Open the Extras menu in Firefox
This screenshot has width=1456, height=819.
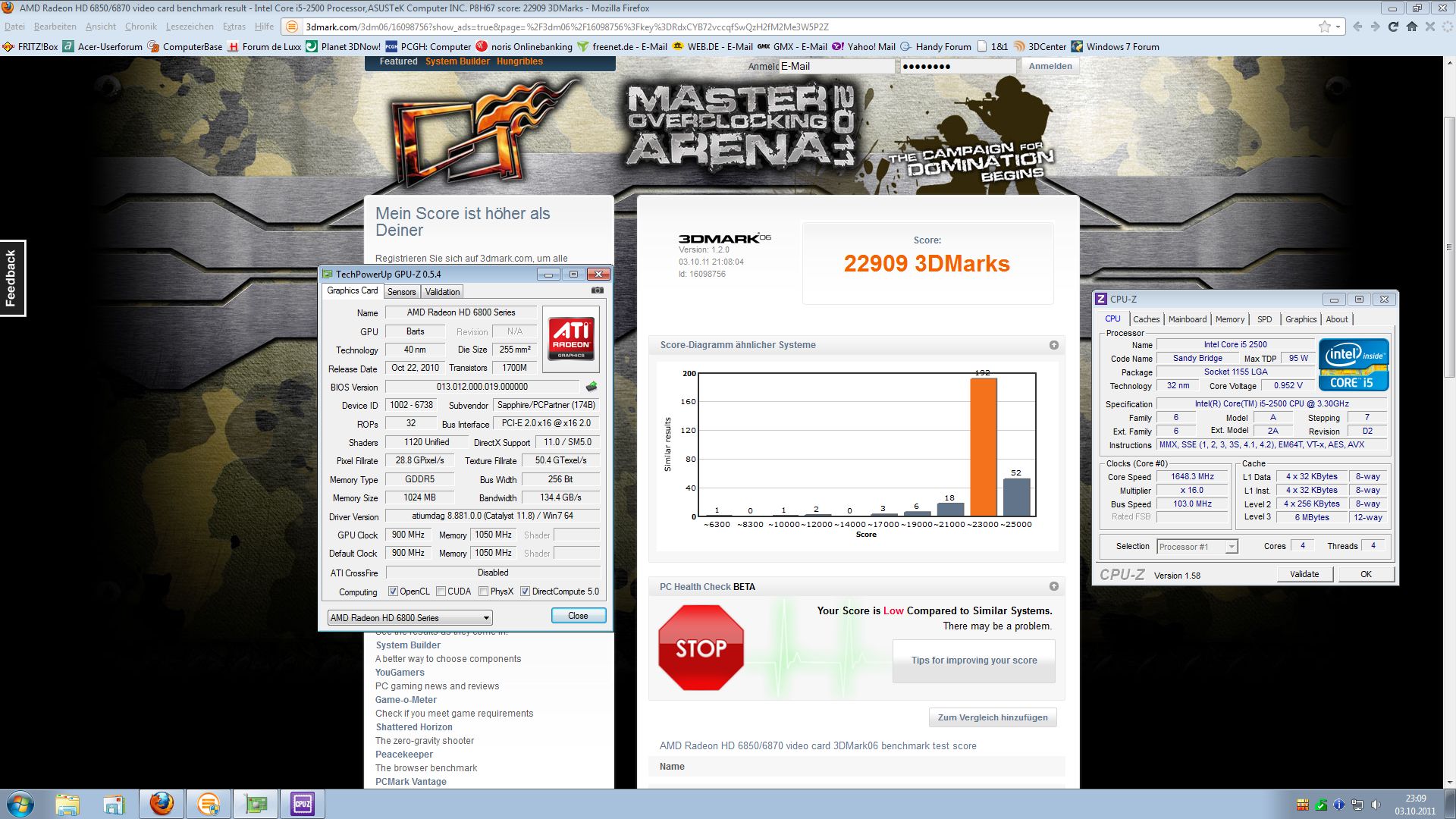pos(234,27)
